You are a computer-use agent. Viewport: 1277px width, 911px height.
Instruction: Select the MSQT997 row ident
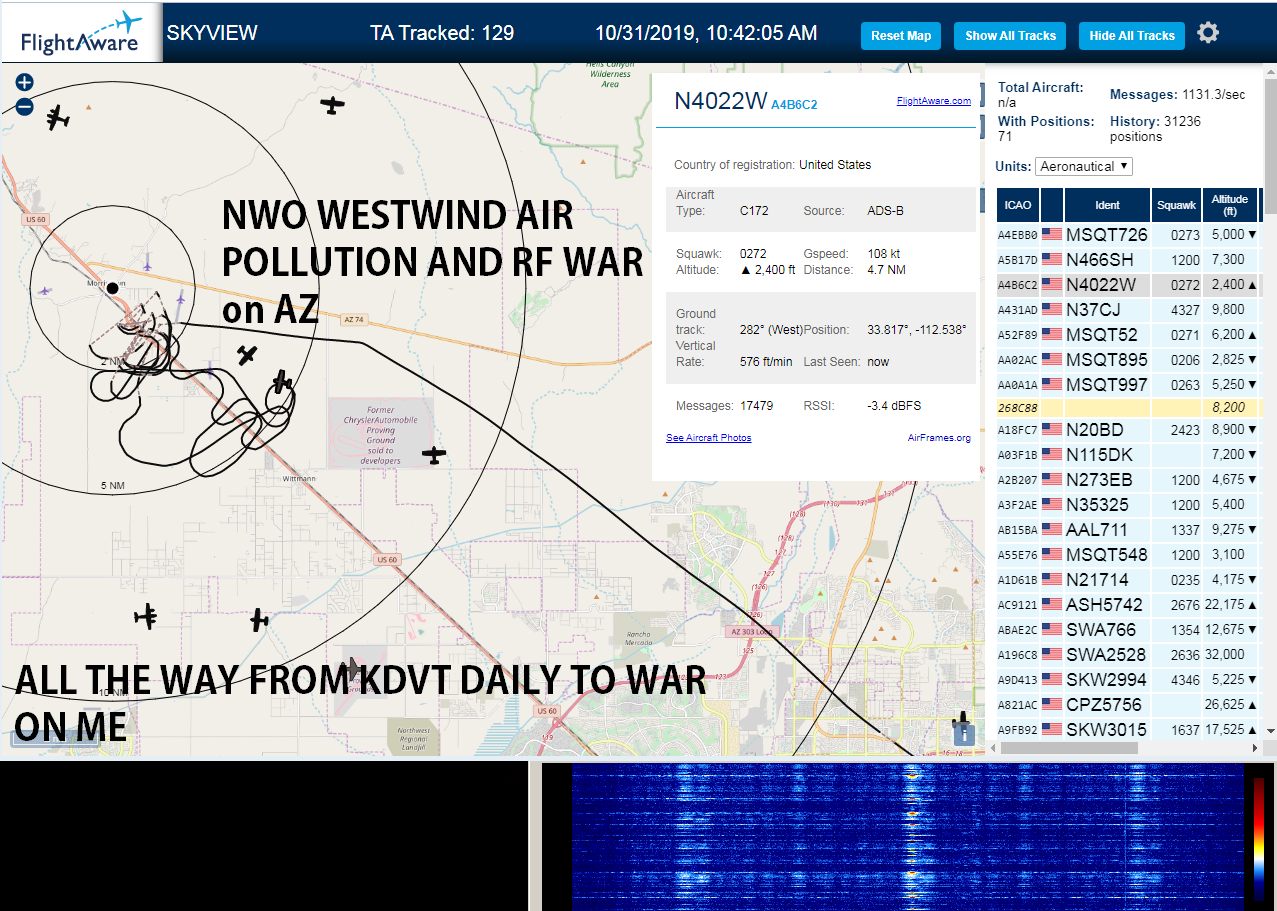click(x=1107, y=385)
